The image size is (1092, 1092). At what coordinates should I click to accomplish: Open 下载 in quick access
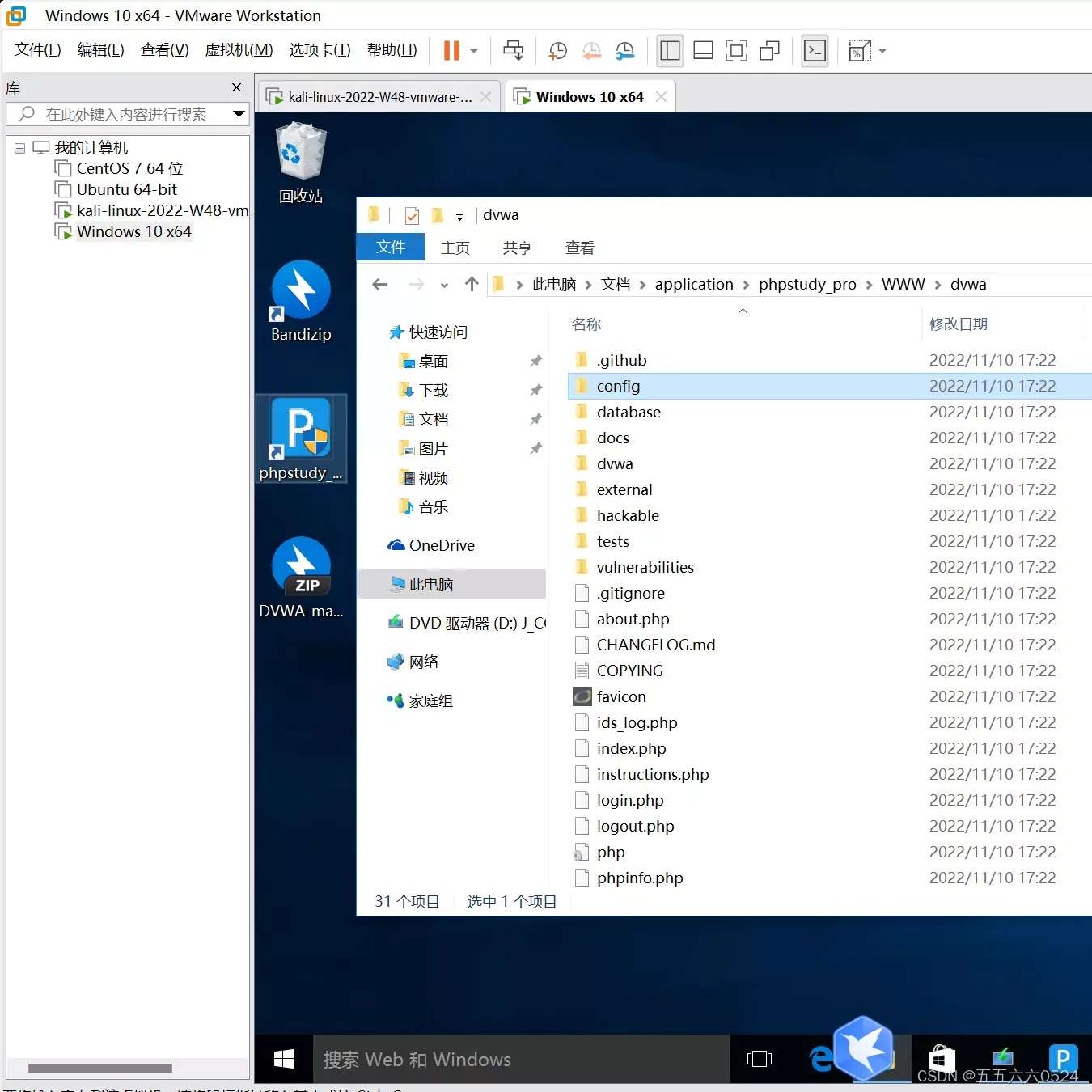tap(433, 391)
